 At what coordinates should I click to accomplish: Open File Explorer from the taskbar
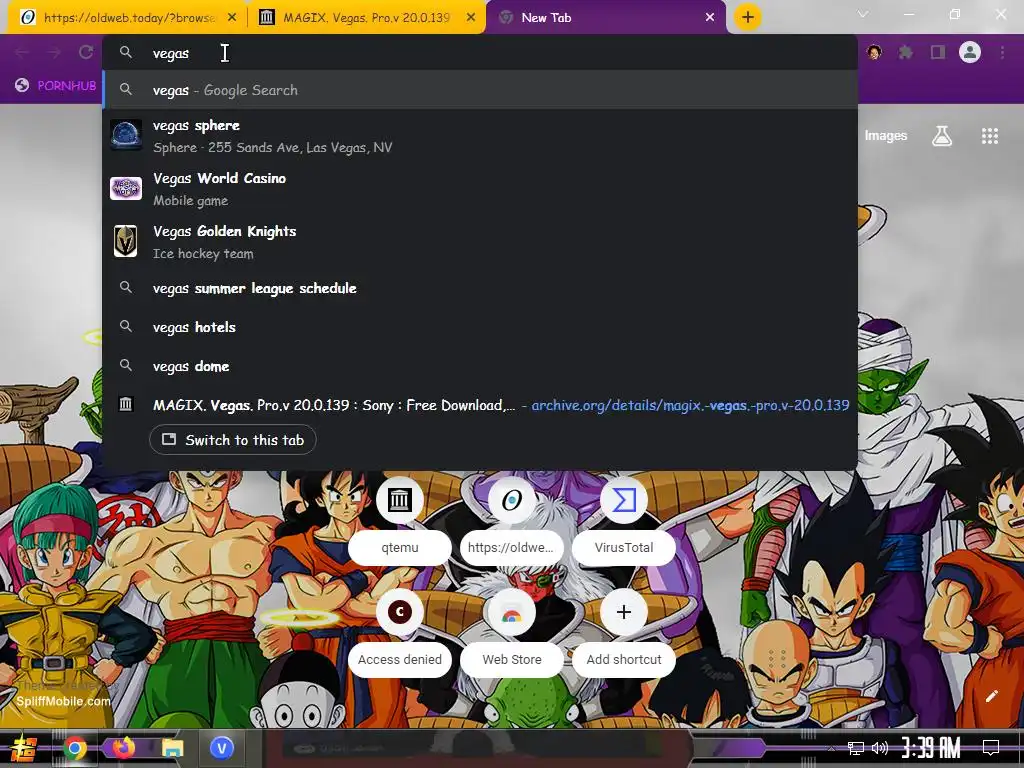173,748
